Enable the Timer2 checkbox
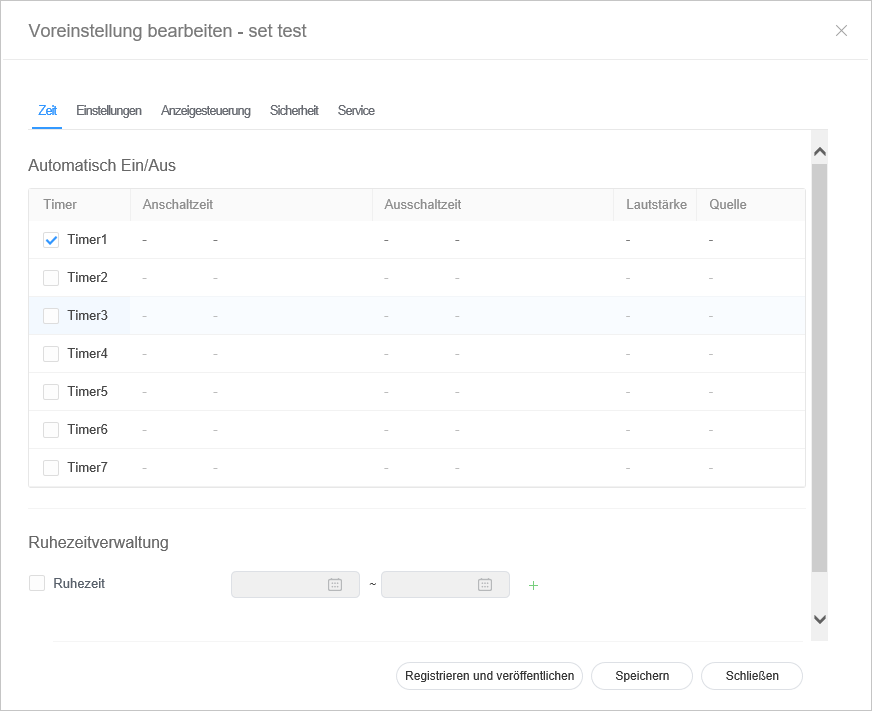 click(51, 278)
